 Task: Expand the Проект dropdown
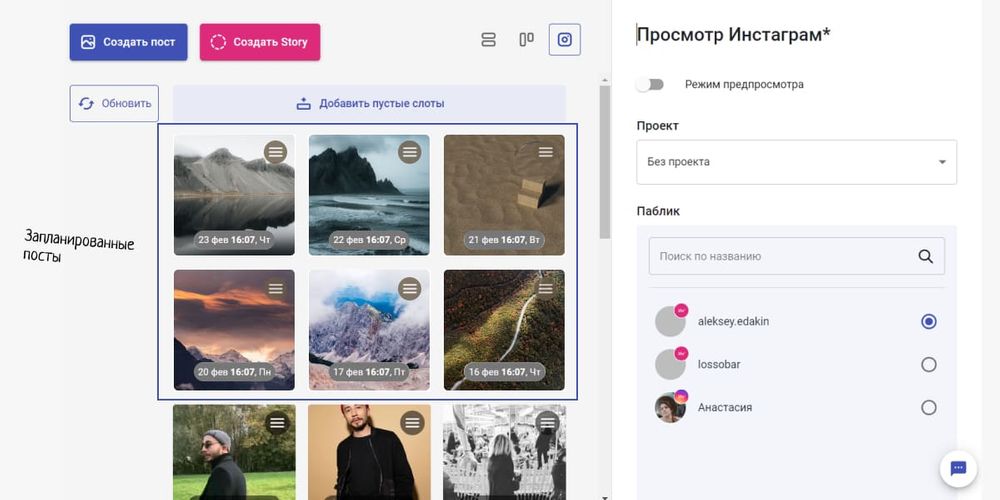[796, 162]
